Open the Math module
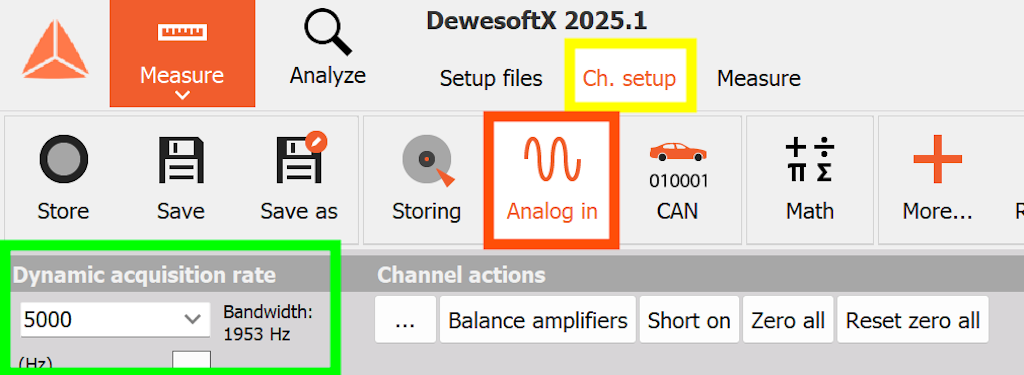1024x375 pixels. coord(810,179)
